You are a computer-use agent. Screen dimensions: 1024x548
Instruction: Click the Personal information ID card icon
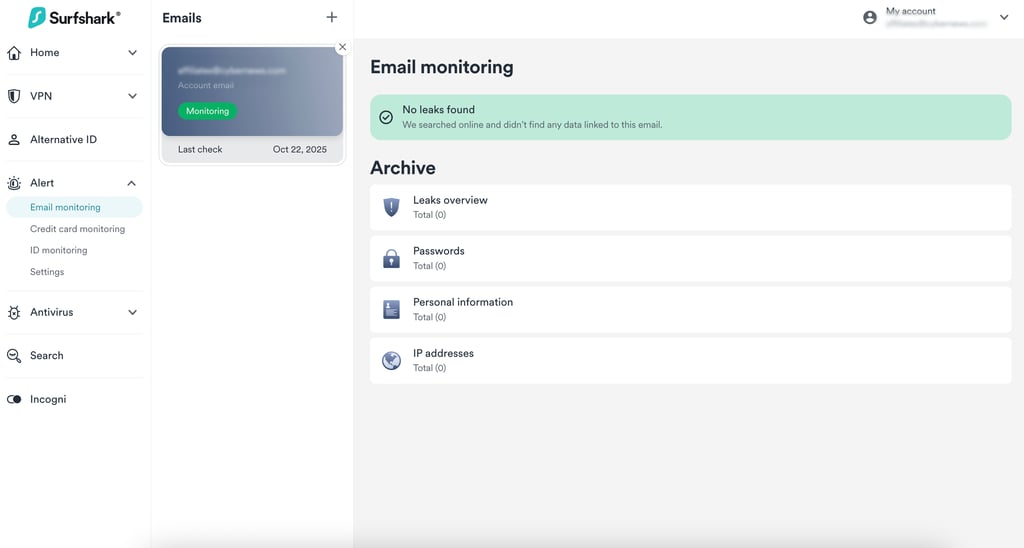(x=391, y=310)
